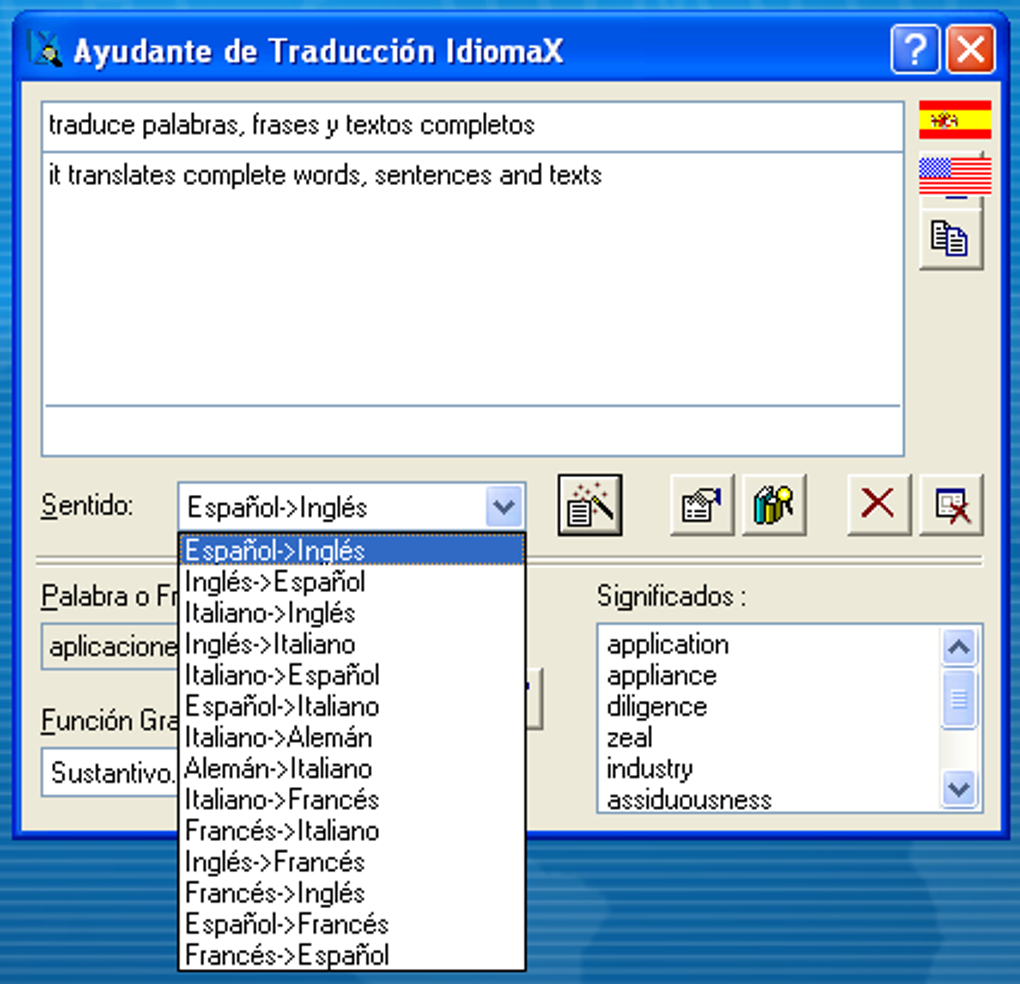The image size is (1020, 984).
Task: Click the Sentido combo box field
Action: (x=351, y=507)
